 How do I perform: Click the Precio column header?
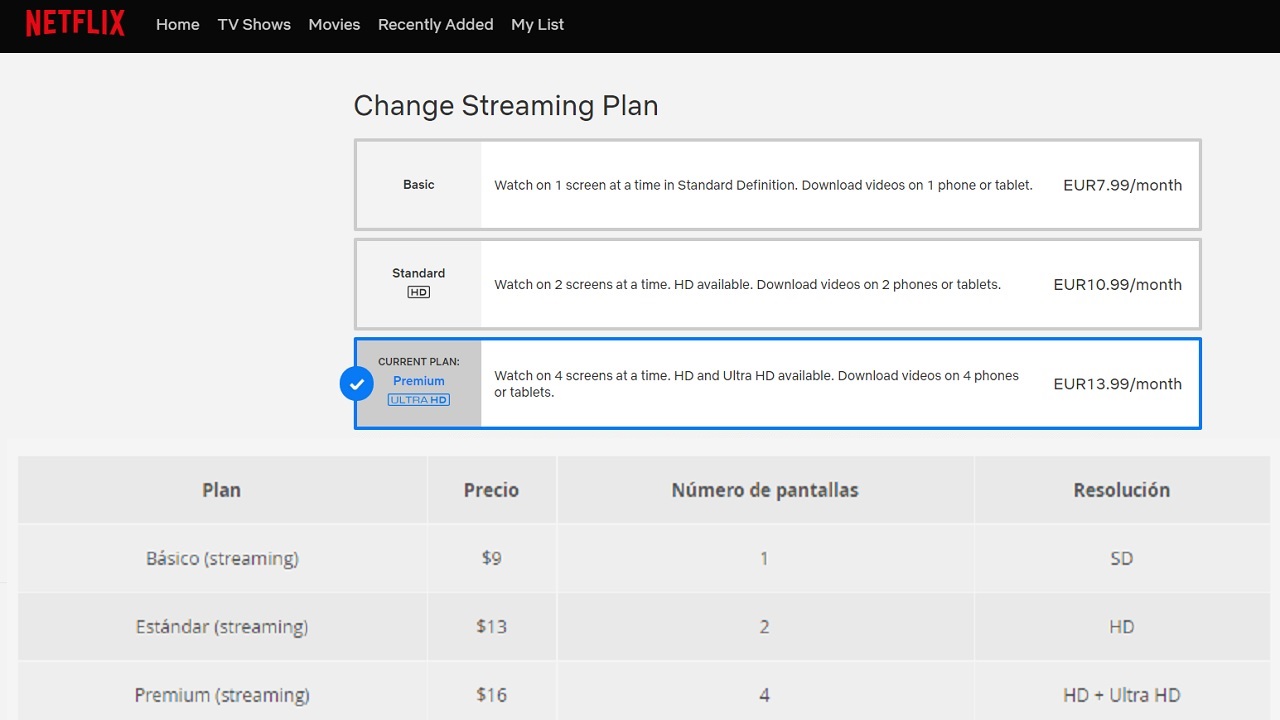[x=491, y=490]
